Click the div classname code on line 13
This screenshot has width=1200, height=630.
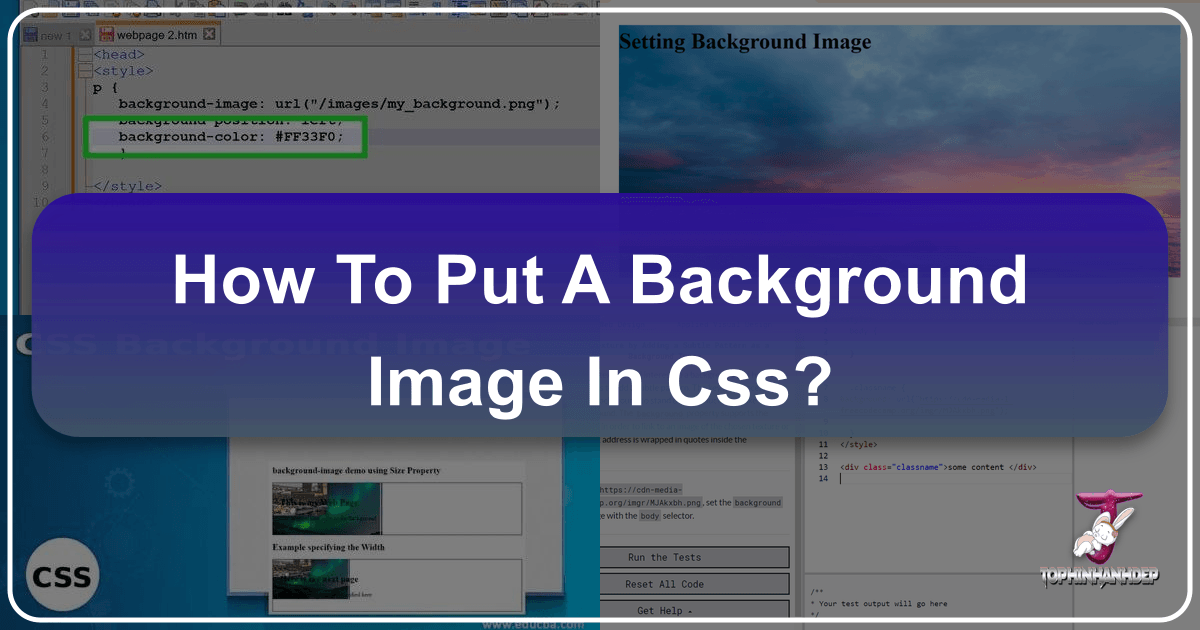(x=938, y=467)
